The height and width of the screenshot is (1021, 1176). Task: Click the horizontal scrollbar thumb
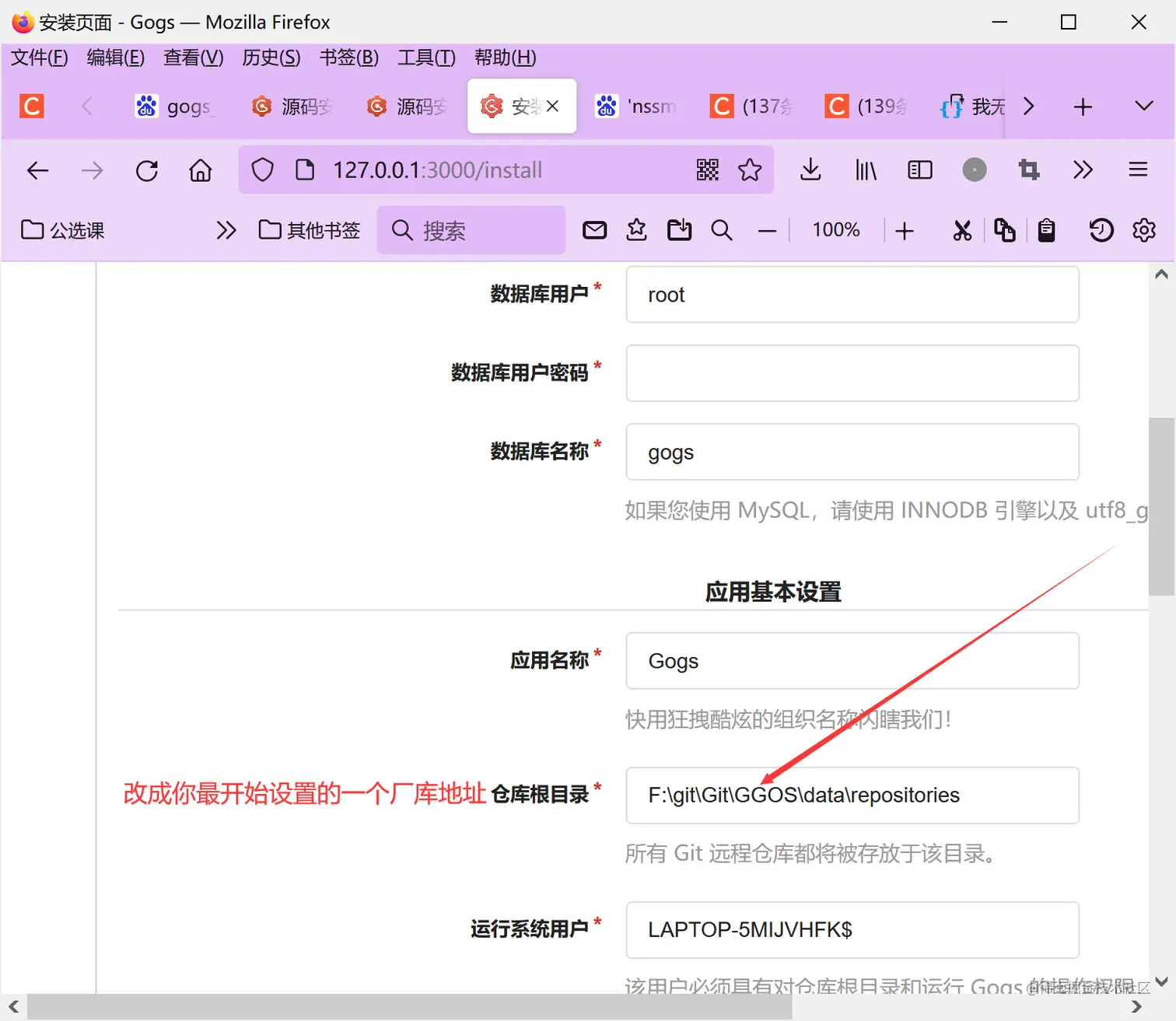click(410, 1006)
